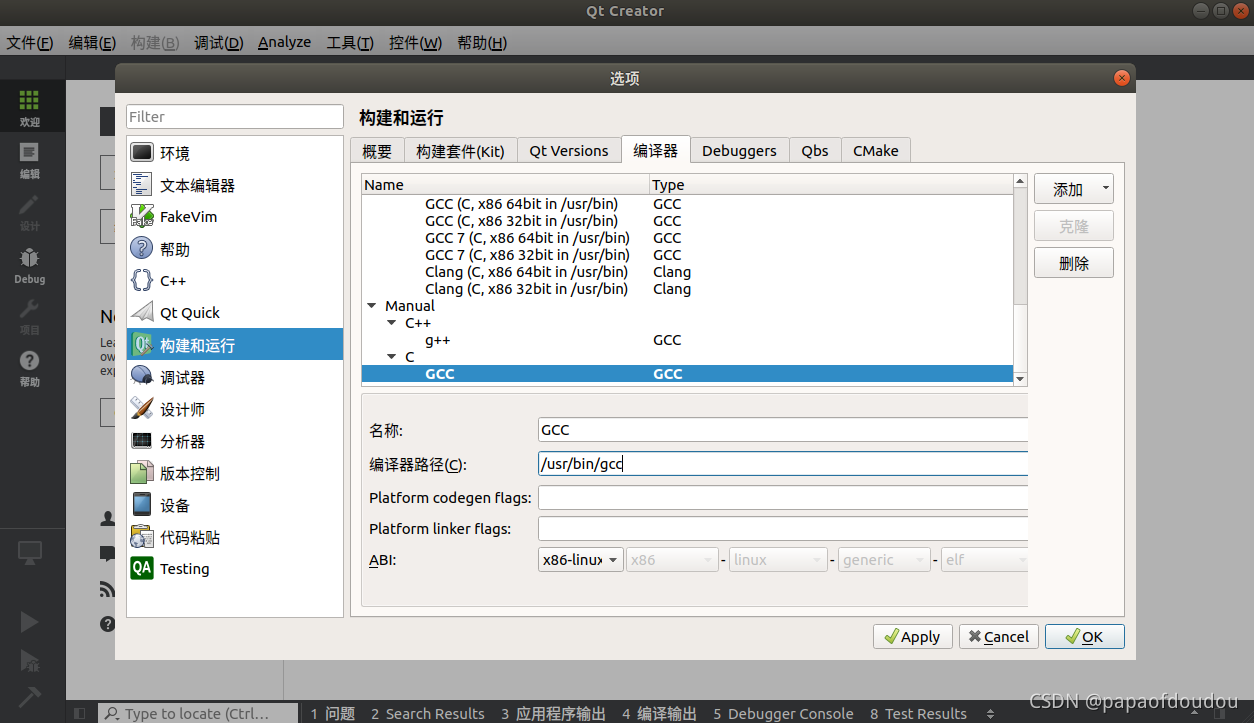Open the Add (添加) dropdown arrow
Viewport: 1254px width, 723px height.
tap(1105, 189)
